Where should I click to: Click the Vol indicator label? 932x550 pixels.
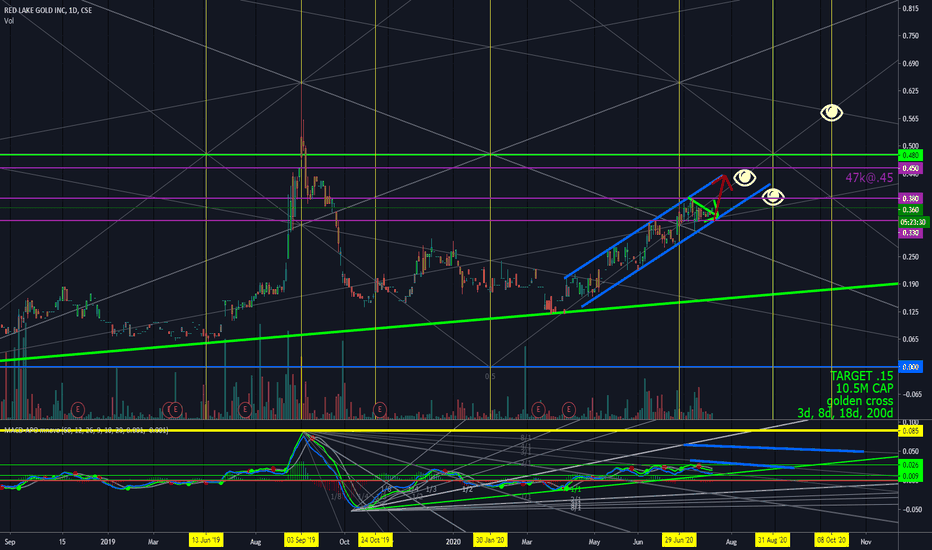(x=9, y=21)
